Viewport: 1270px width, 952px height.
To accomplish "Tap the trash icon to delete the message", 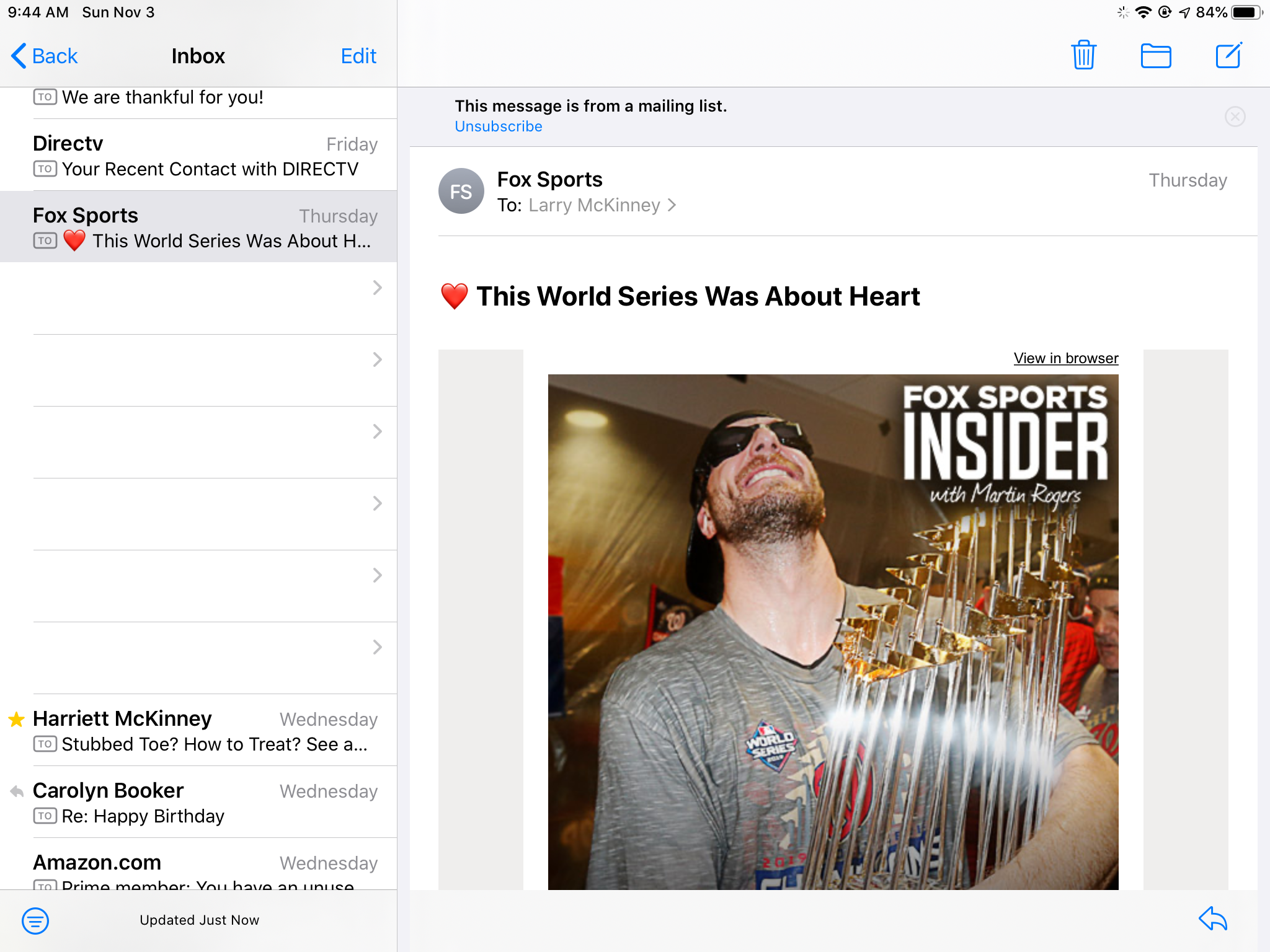I will coord(1083,55).
